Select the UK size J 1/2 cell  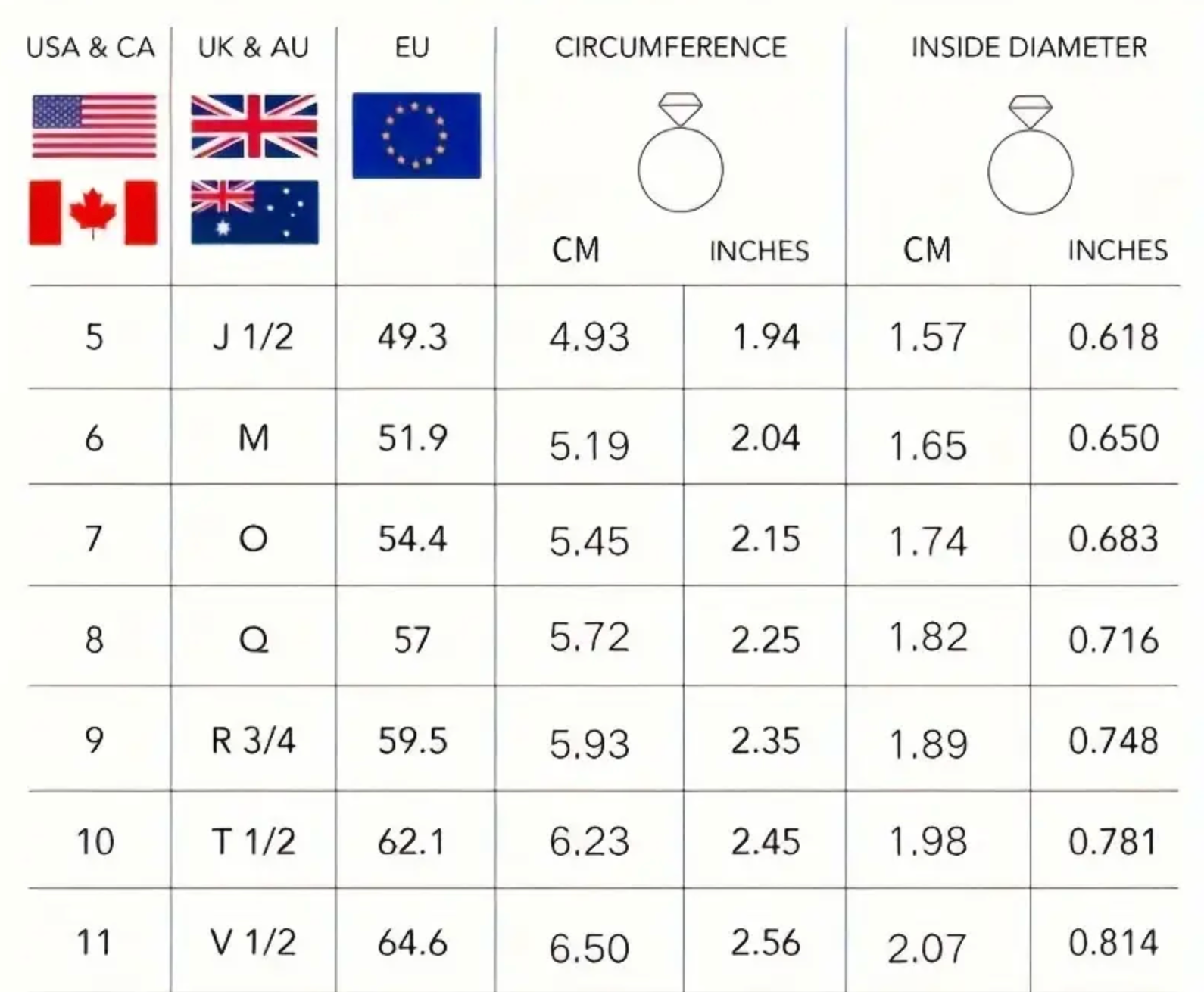click(x=254, y=337)
